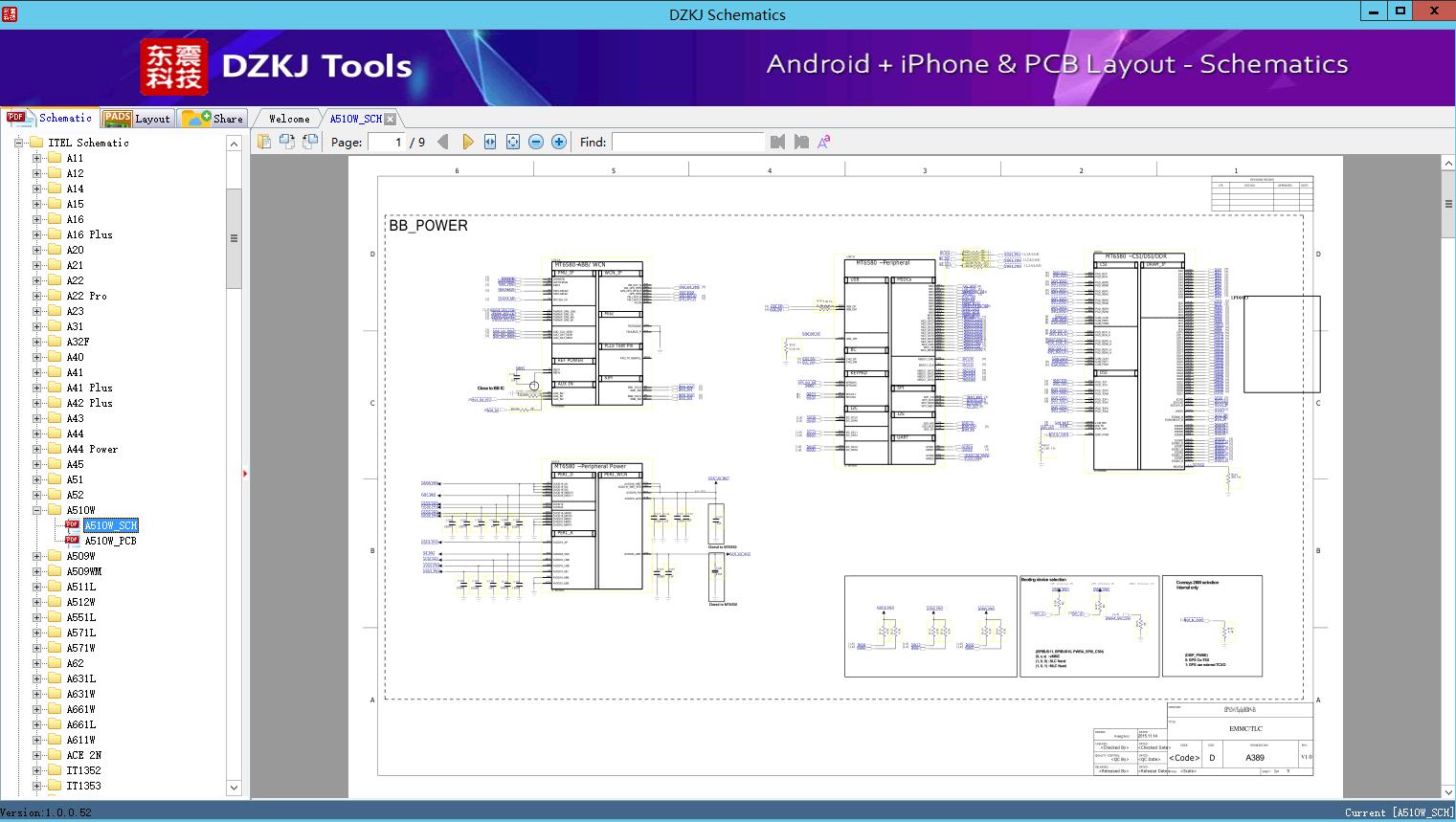Click the Version:1.0.0.52 status text

(x=47, y=812)
